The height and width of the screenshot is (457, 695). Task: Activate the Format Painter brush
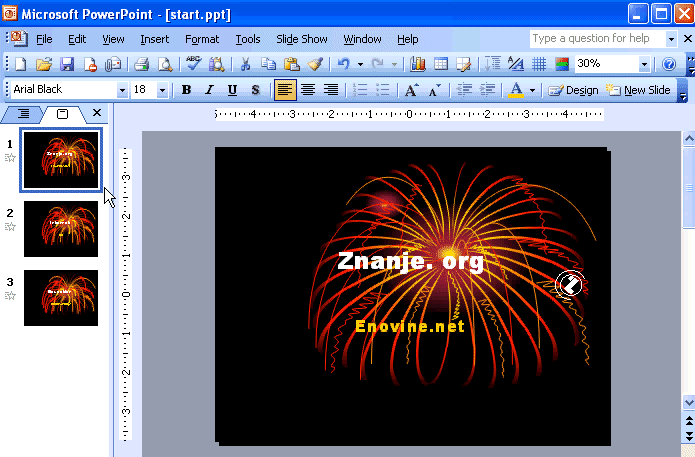[315, 64]
